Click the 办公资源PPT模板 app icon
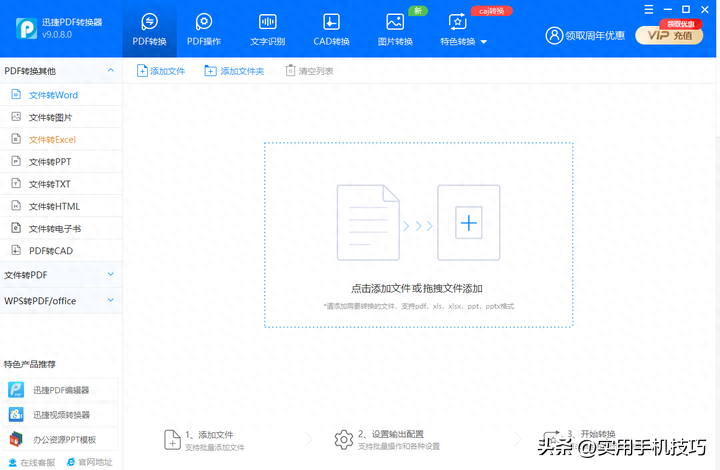The image size is (720, 470). pyautogui.click(x=16, y=439)
